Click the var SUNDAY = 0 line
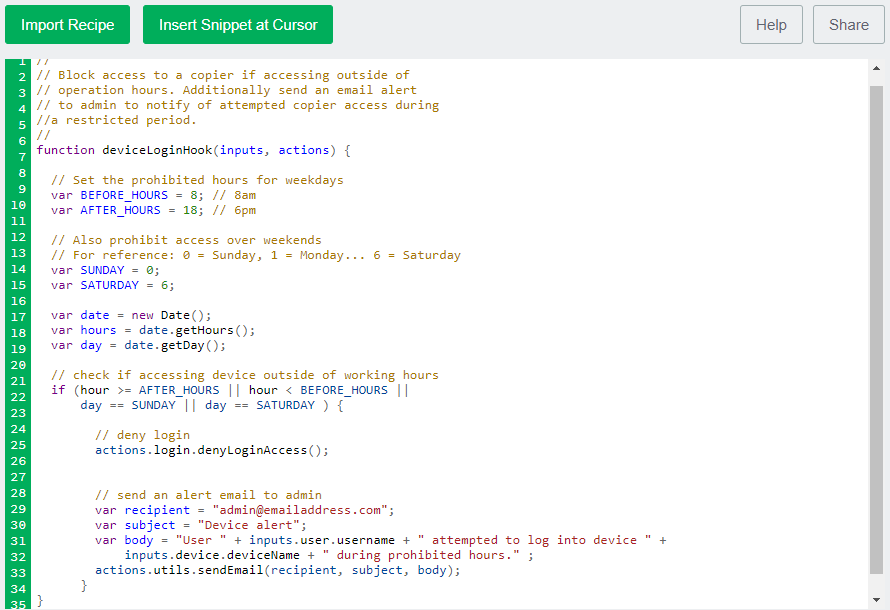 pos(106,270)
